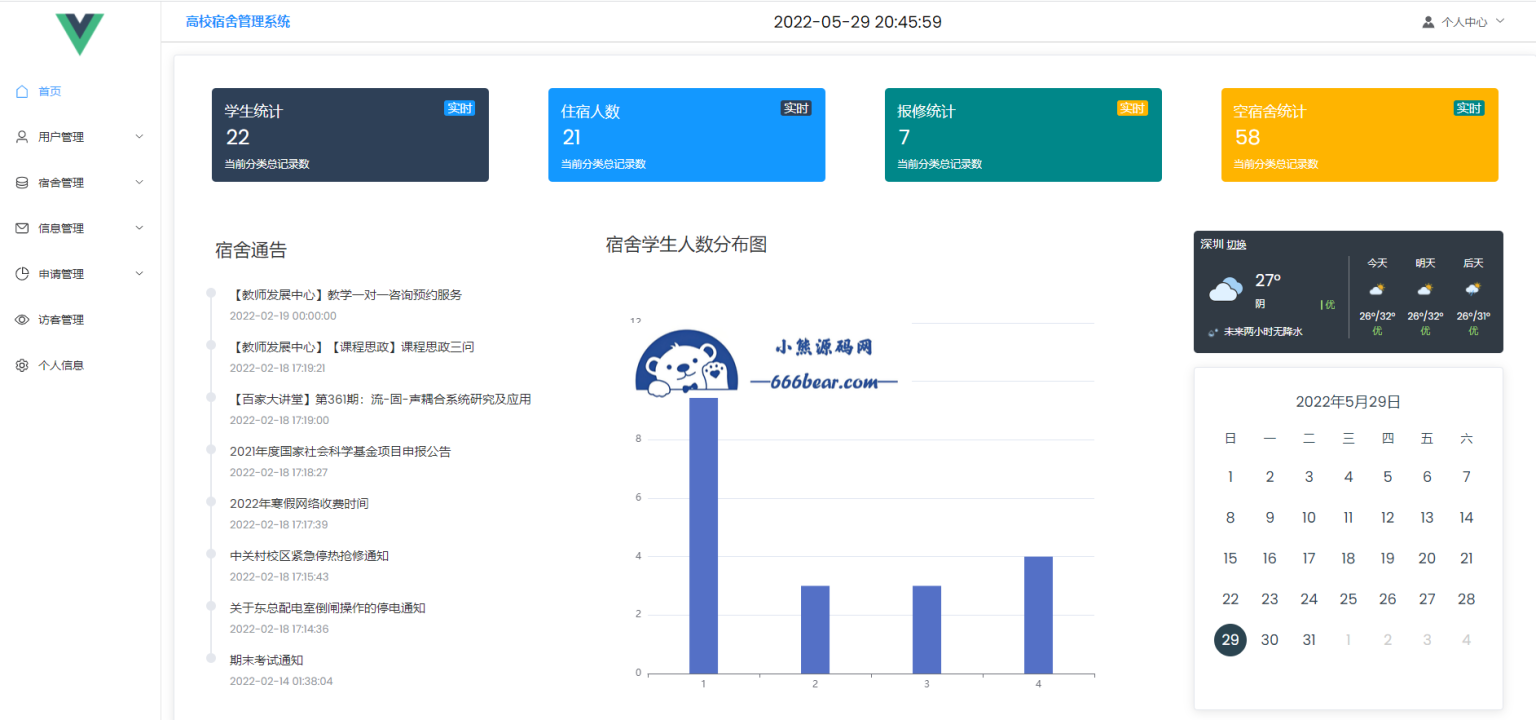This screenshot has width=1536, height=720.
Task: Click the database icon beside 宿舍管理
Action: click(x=21, y=182)
